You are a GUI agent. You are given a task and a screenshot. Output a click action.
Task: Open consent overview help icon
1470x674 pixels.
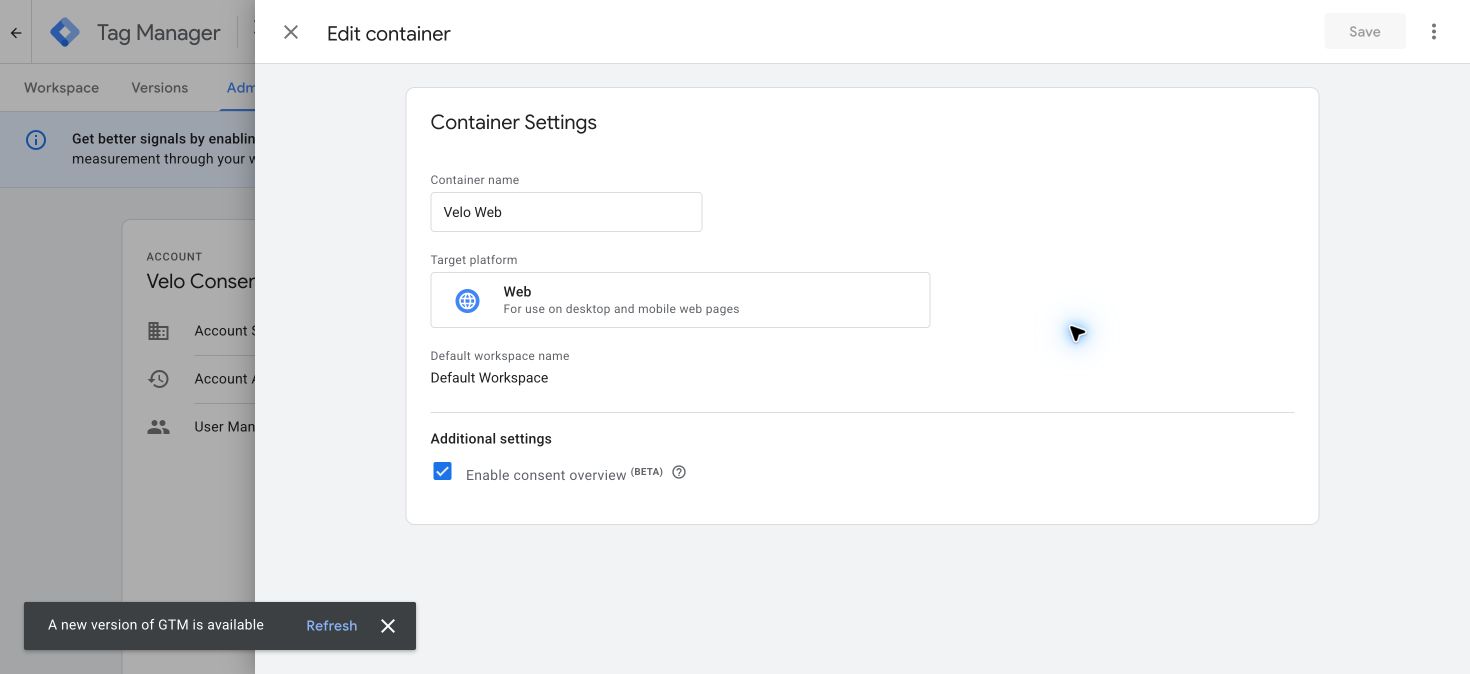tap(679, 472)
